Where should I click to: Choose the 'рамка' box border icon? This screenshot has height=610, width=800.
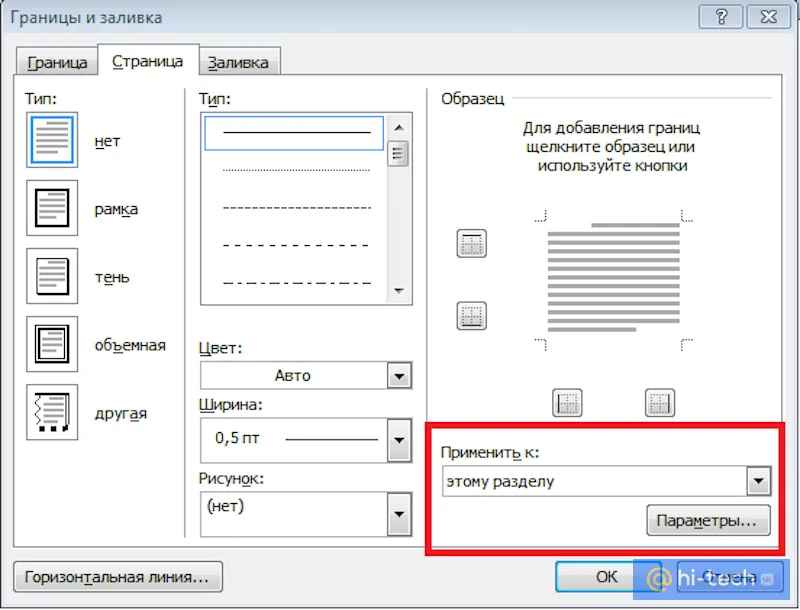click(52, 208)
